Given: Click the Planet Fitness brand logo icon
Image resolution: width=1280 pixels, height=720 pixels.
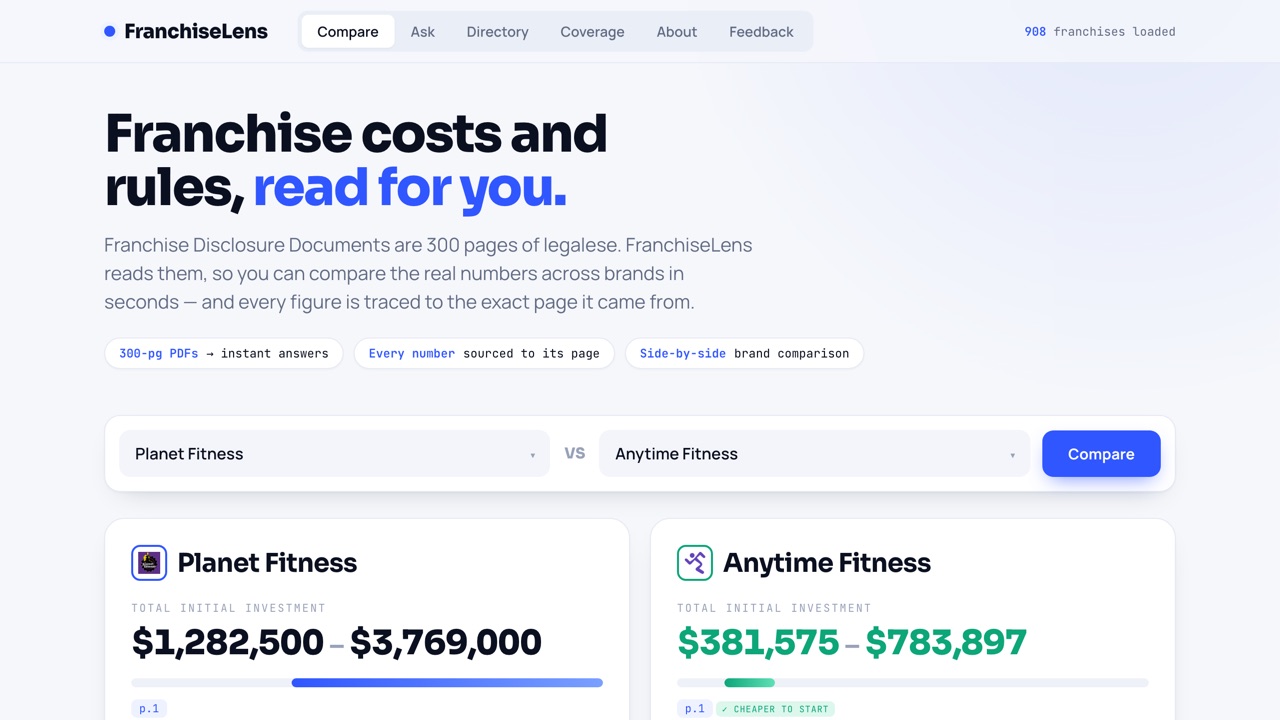Looking at the screenshot, I should point(149,563).
